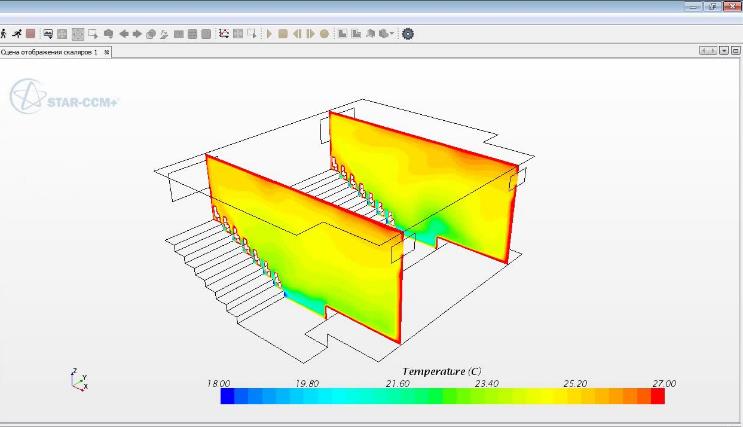Image resolution: width=743 pixels, height=427 pixels.
Task: Click the right arrow toolbar icon
Action: coord(137,33)
